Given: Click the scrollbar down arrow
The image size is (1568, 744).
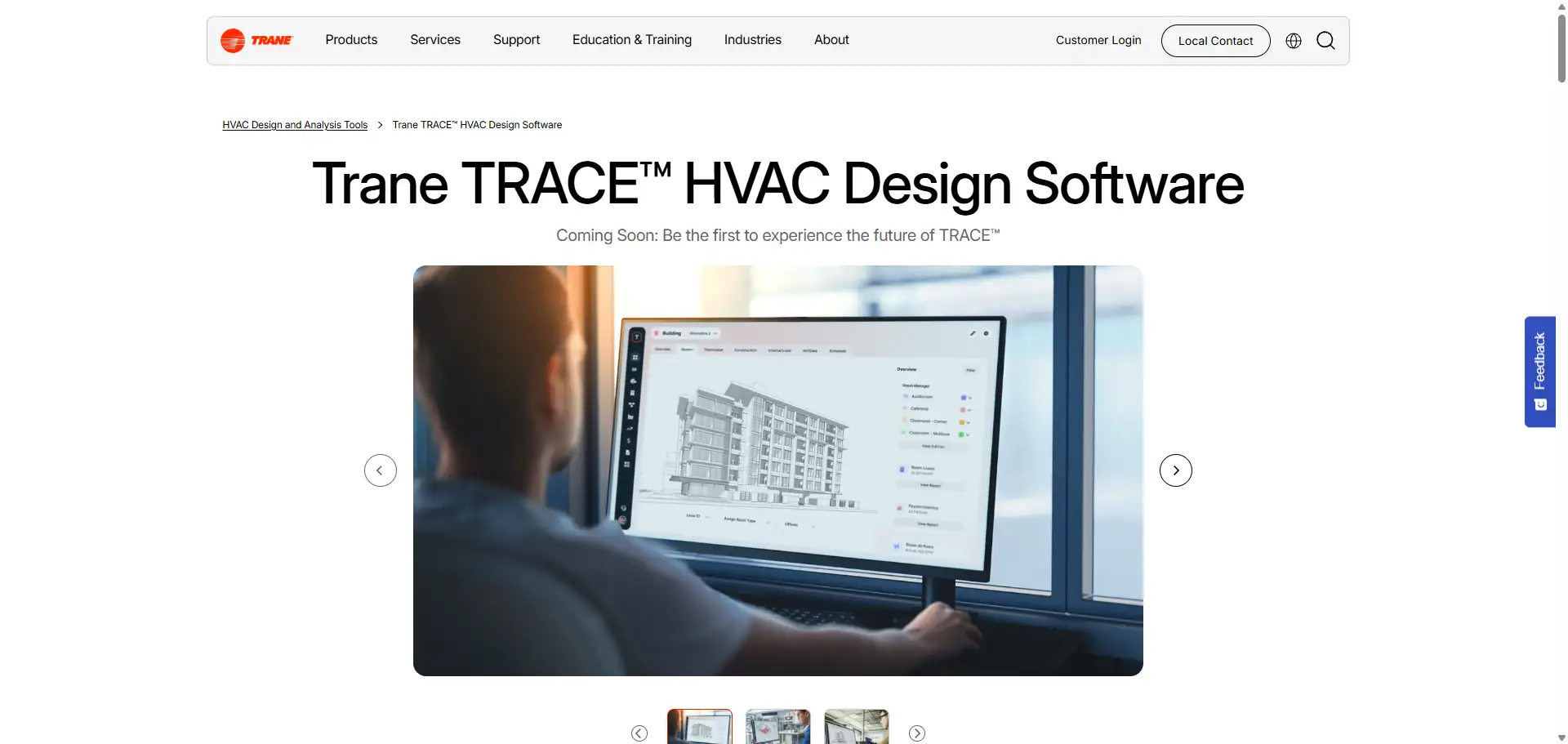Looking at the screenshot, I should pos(1561,738).
